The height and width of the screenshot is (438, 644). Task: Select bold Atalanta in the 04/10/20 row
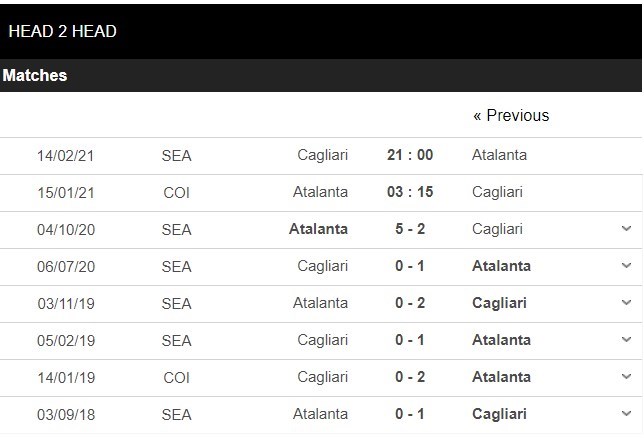click(318, 229)
